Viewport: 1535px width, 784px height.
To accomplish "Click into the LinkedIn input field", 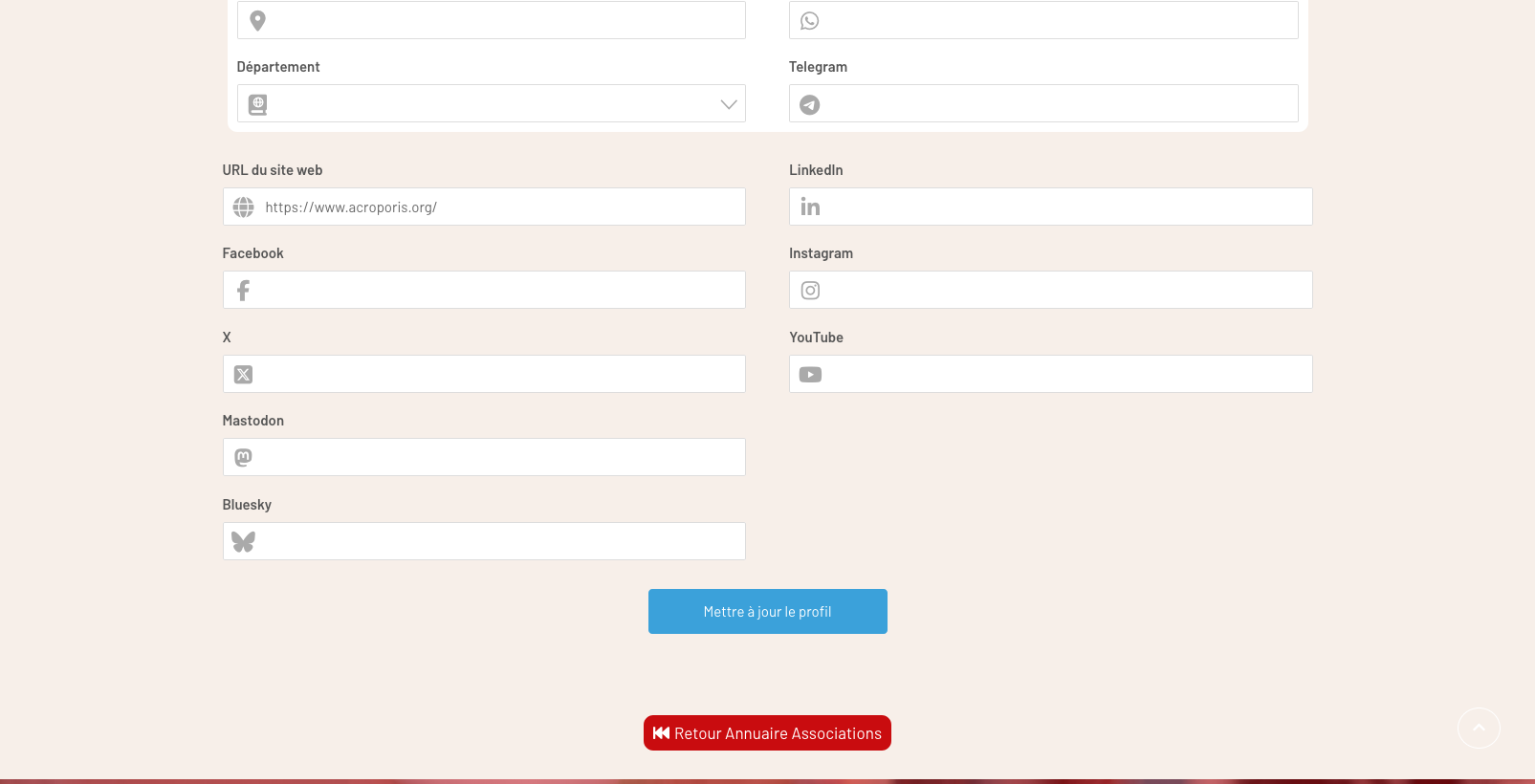I will pyautogui.click(x=1062, y=207).
